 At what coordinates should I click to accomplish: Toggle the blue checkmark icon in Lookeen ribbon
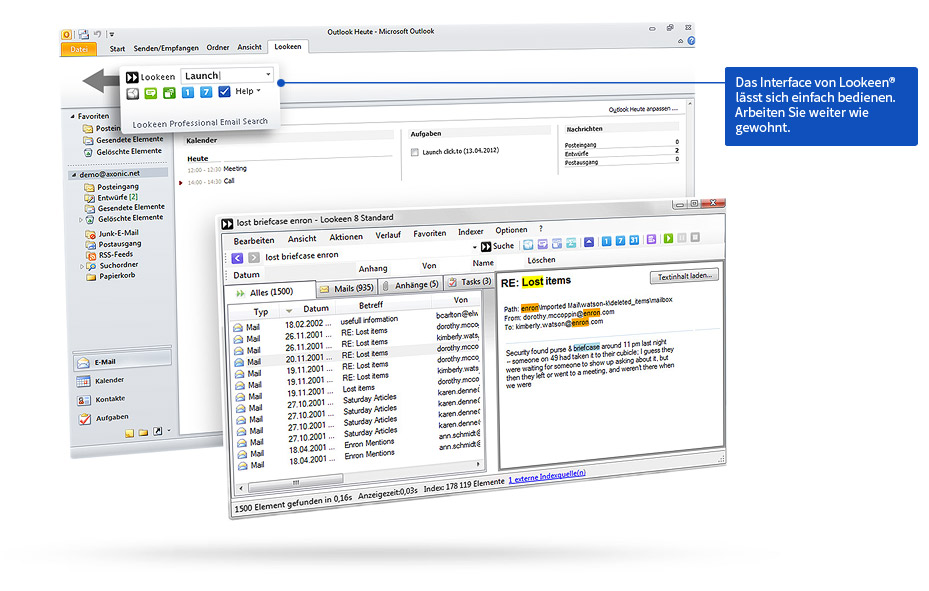coord(224,91)
